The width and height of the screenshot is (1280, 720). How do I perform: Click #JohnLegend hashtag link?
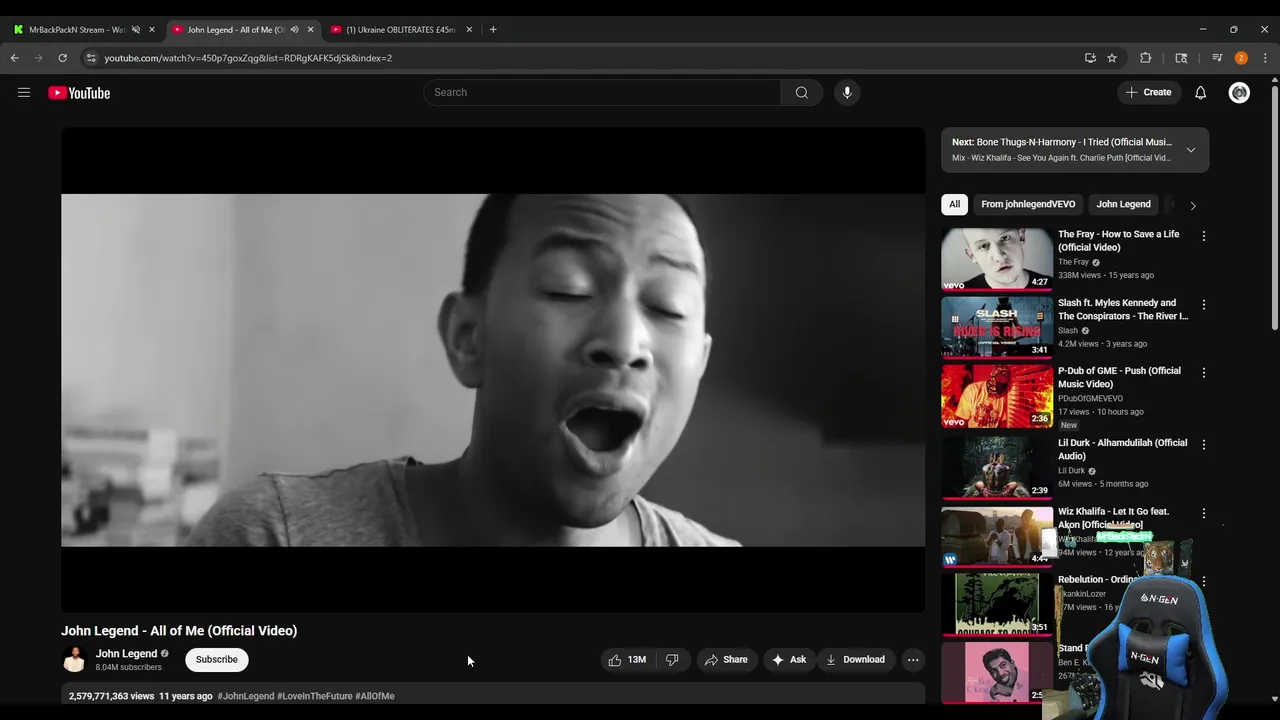[245, 696]
